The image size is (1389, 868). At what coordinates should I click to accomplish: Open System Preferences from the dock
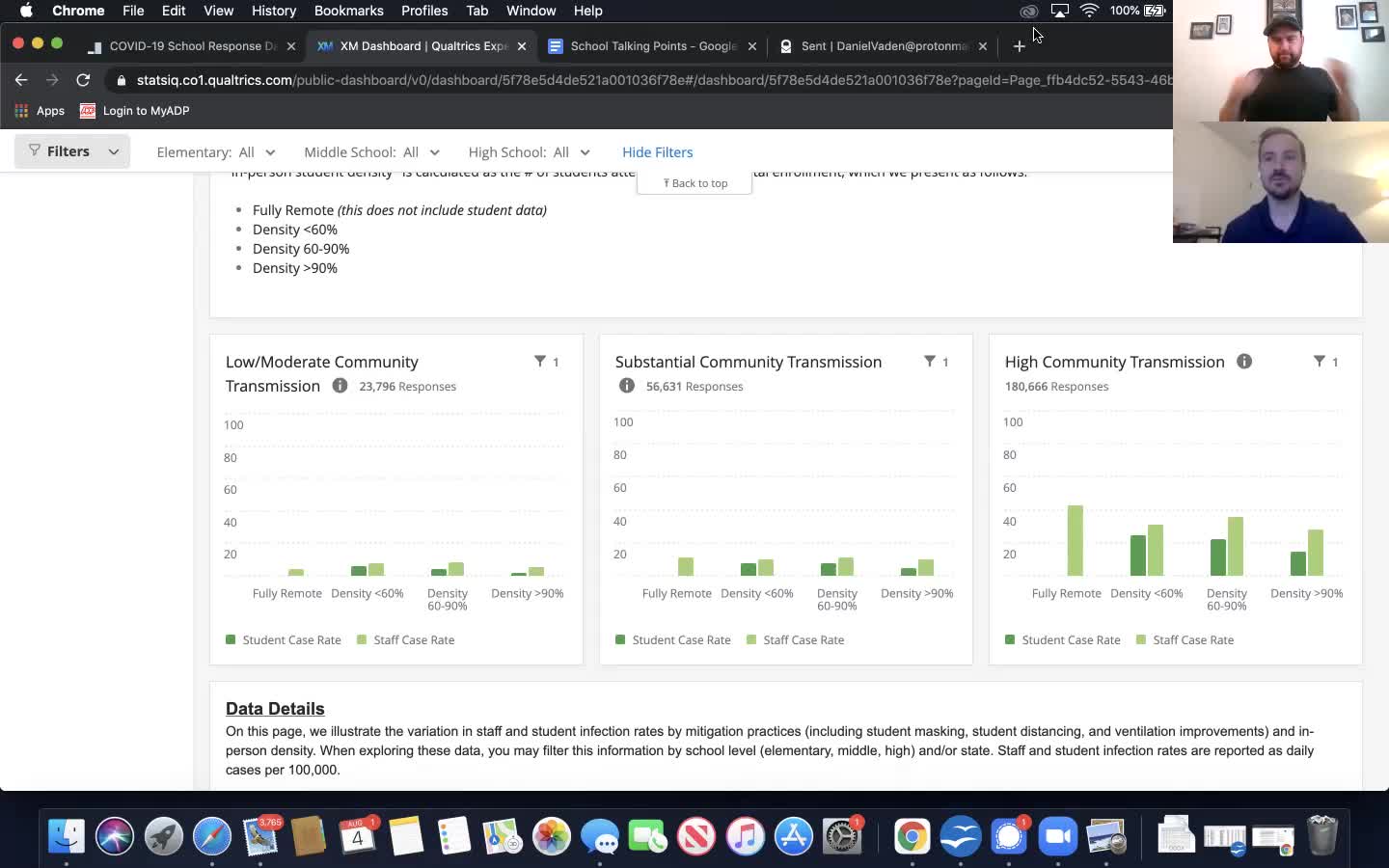842,836
